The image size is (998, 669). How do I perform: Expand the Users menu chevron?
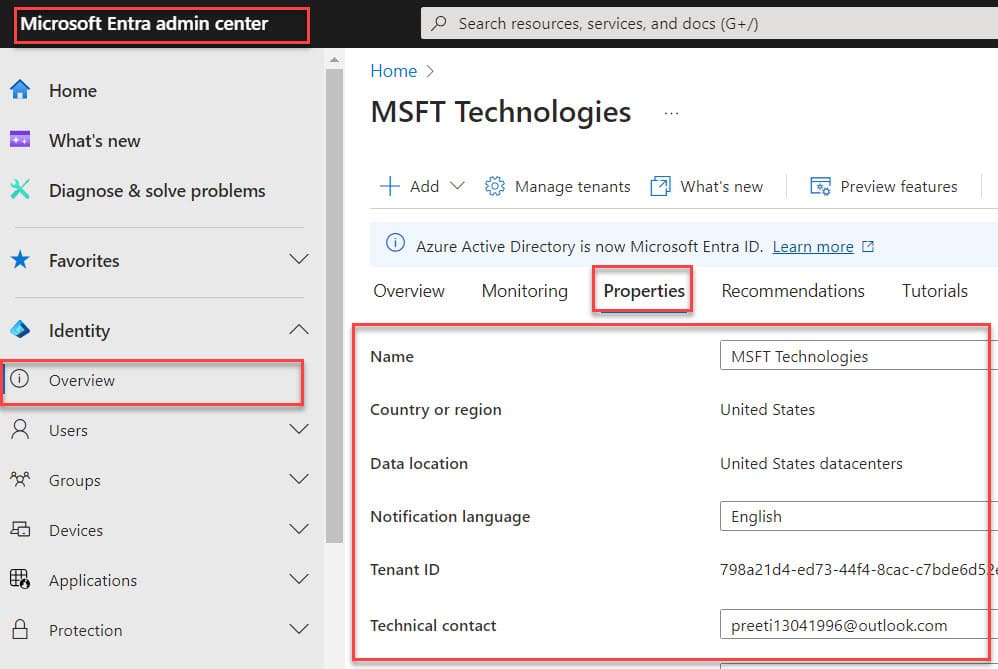(x=299, y=429)
